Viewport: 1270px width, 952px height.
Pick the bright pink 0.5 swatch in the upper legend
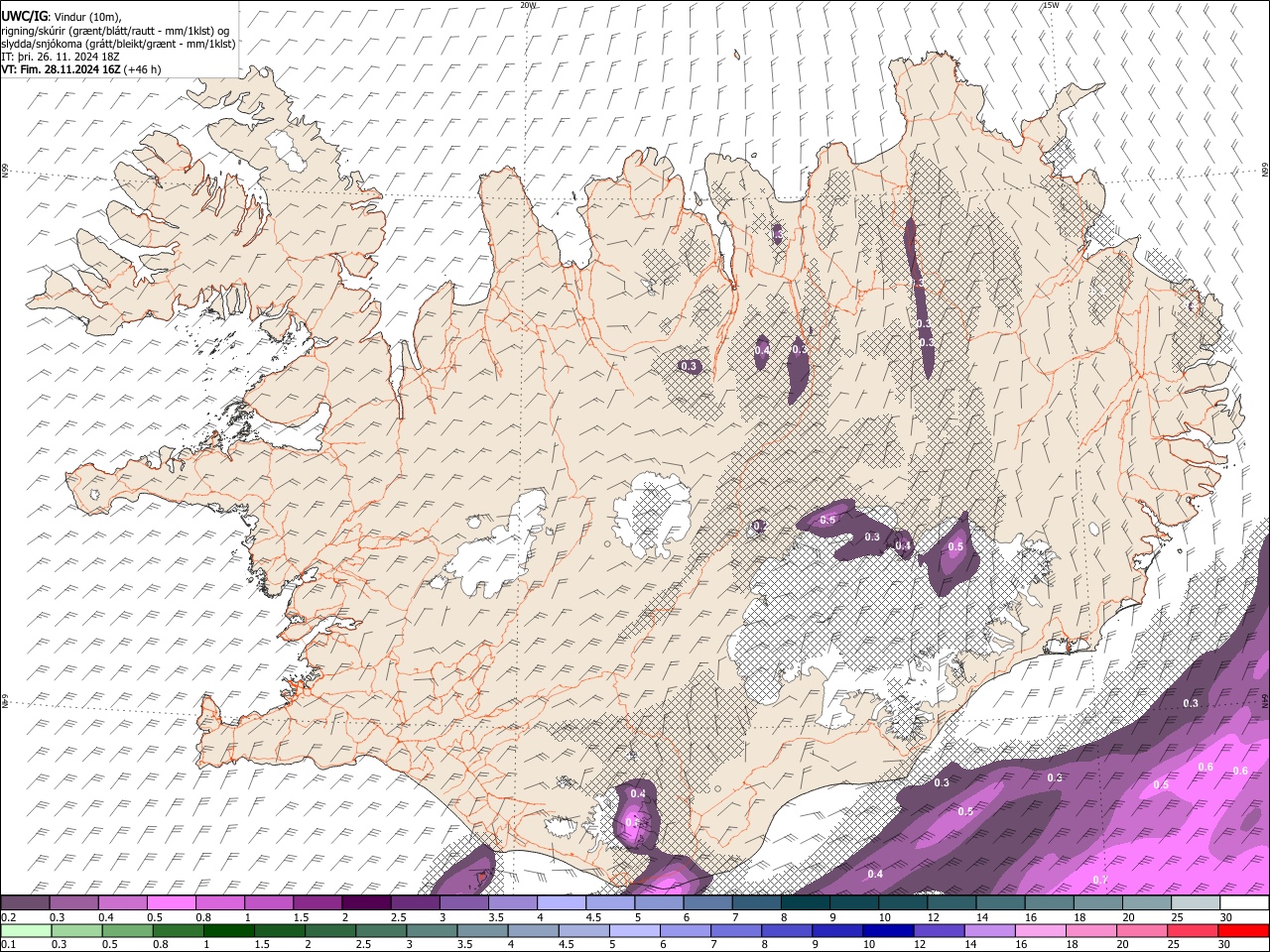pos(171,902)
